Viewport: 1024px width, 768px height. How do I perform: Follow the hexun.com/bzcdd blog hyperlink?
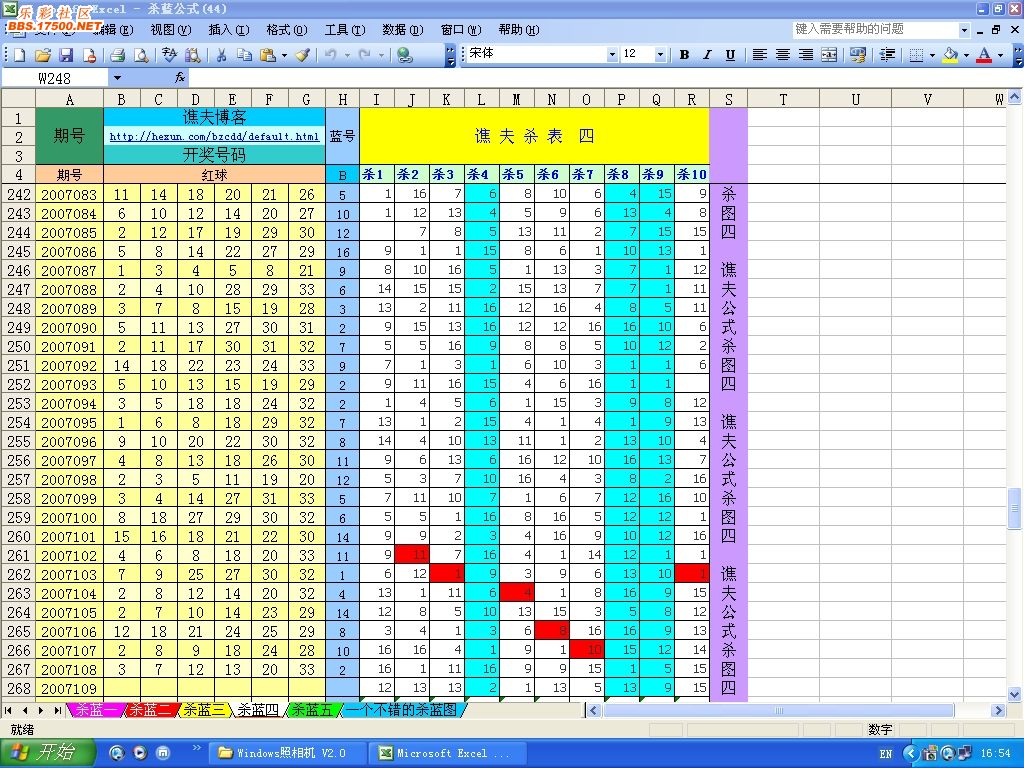click(214, 136)
